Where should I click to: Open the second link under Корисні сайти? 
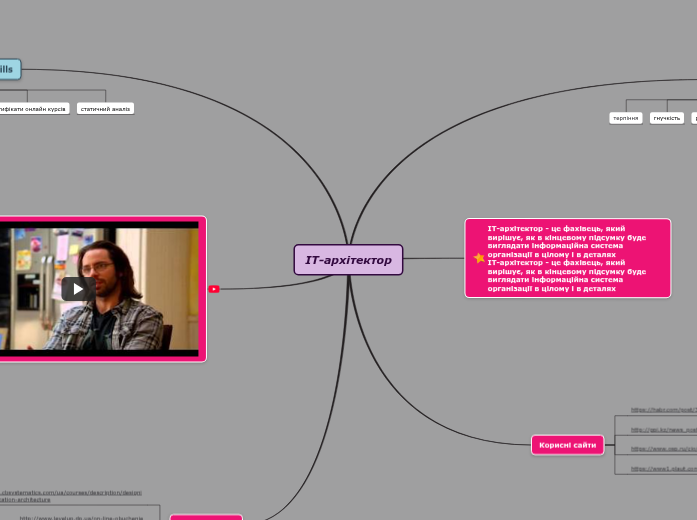pos(663,429)
